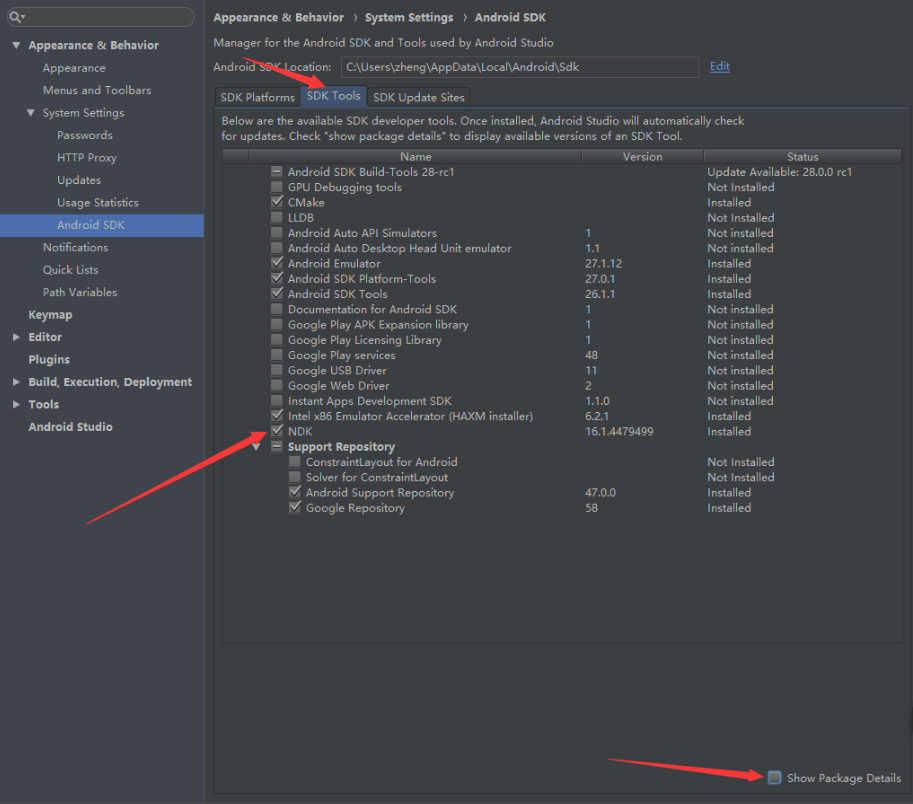Open the Updates settings page
The width and height of the screenshot is (913, 804).
click(x=79, y=180)
